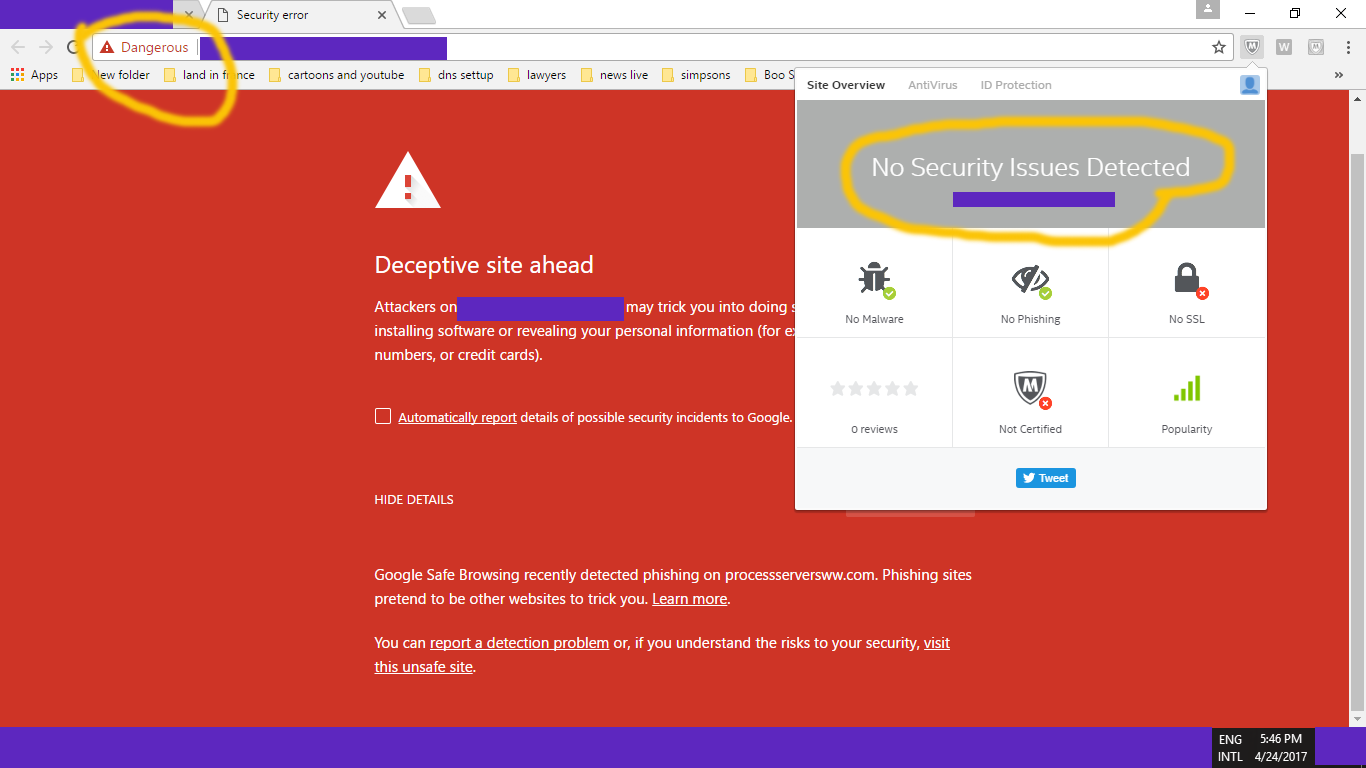Click the user account icon in WebAdvisor popup
The image size is (1366, 768).
[1249, 85]
